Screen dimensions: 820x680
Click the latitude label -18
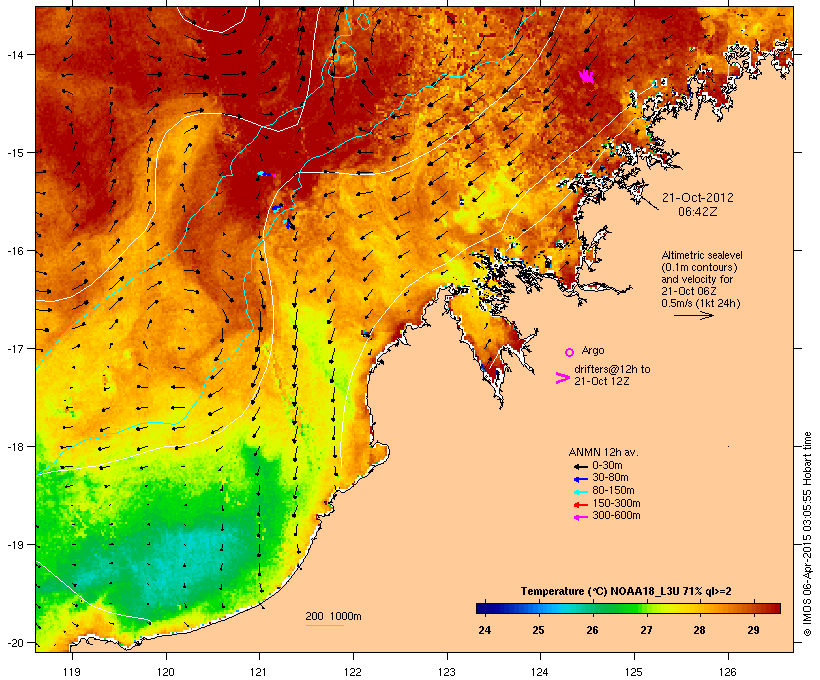pos(15,447)
